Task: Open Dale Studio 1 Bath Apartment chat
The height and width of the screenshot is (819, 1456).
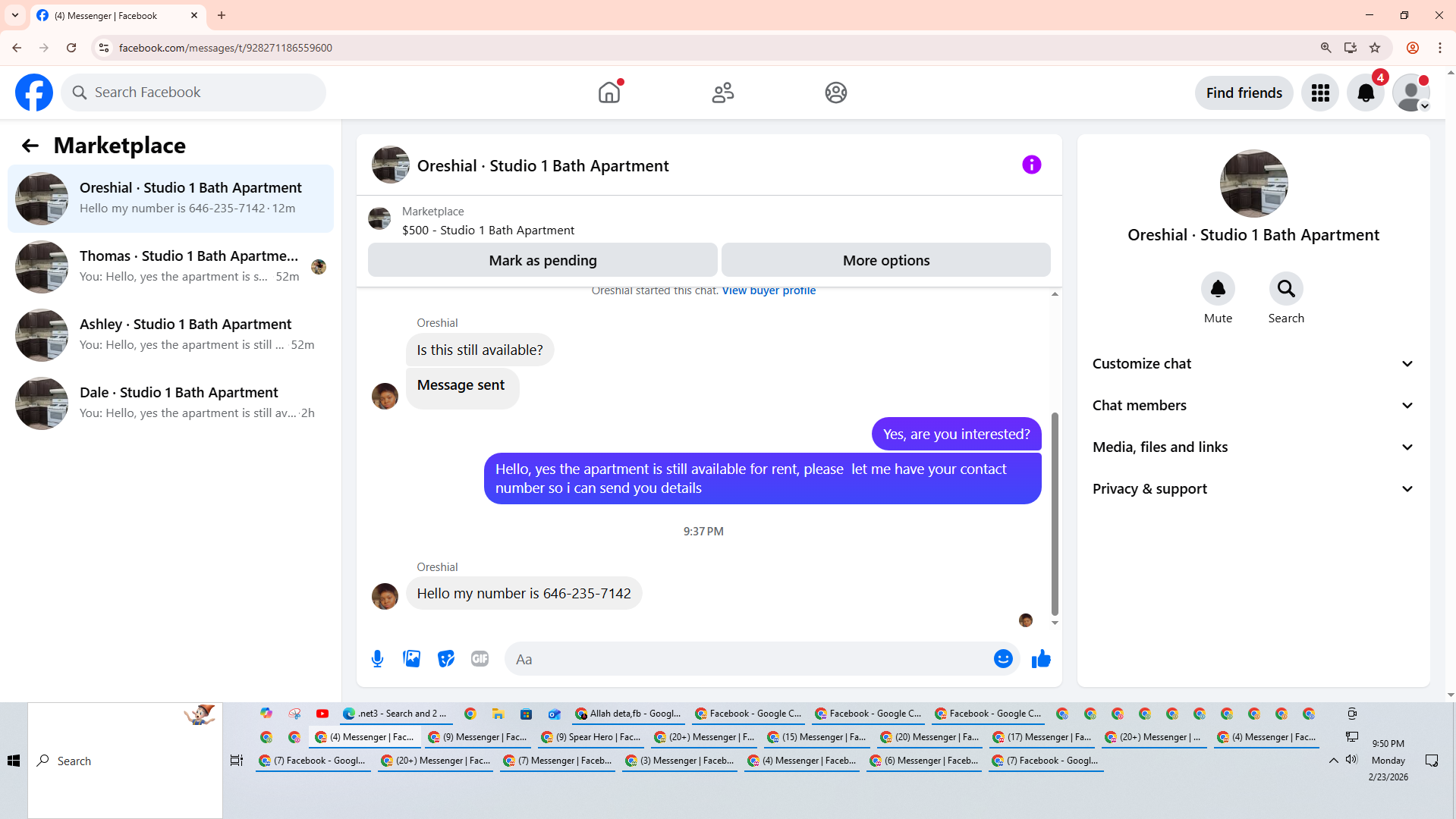Action: (x=171, y=403)
